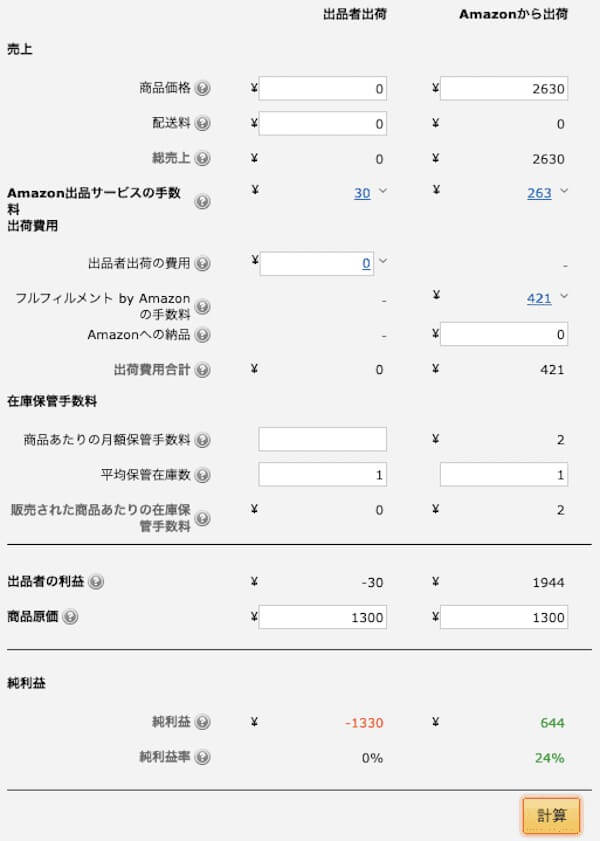Expand chevron beside FBA fee 421
Screen dimensions: 600x841
(564, 296)
